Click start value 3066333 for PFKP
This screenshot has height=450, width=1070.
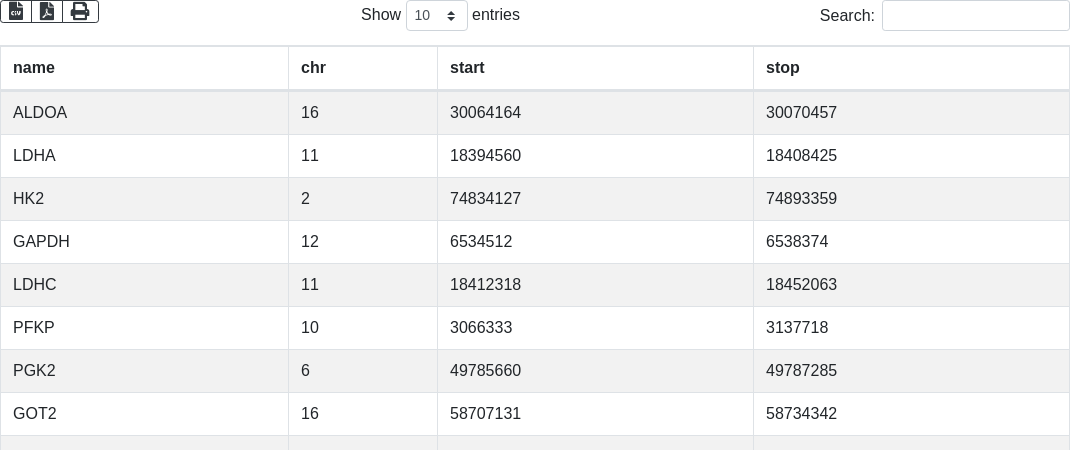[481, 328]
